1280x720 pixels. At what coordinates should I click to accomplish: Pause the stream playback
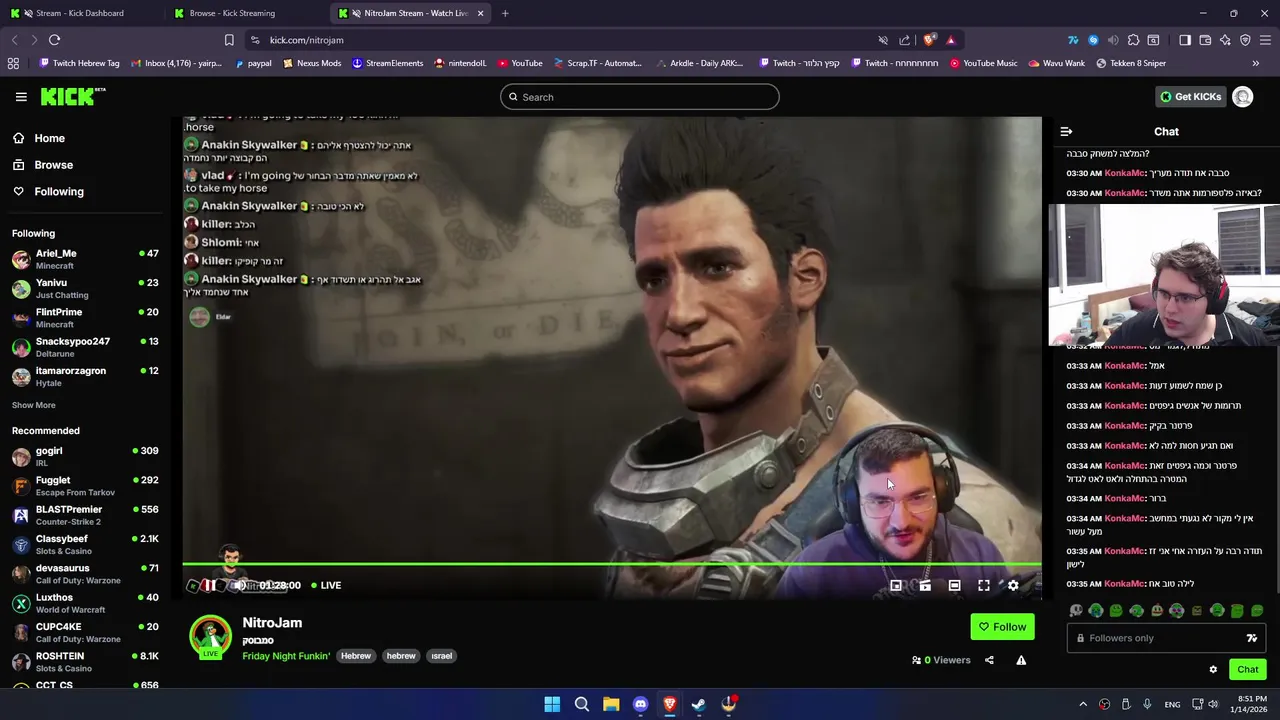pyautogui.click(x=209, y=585)
